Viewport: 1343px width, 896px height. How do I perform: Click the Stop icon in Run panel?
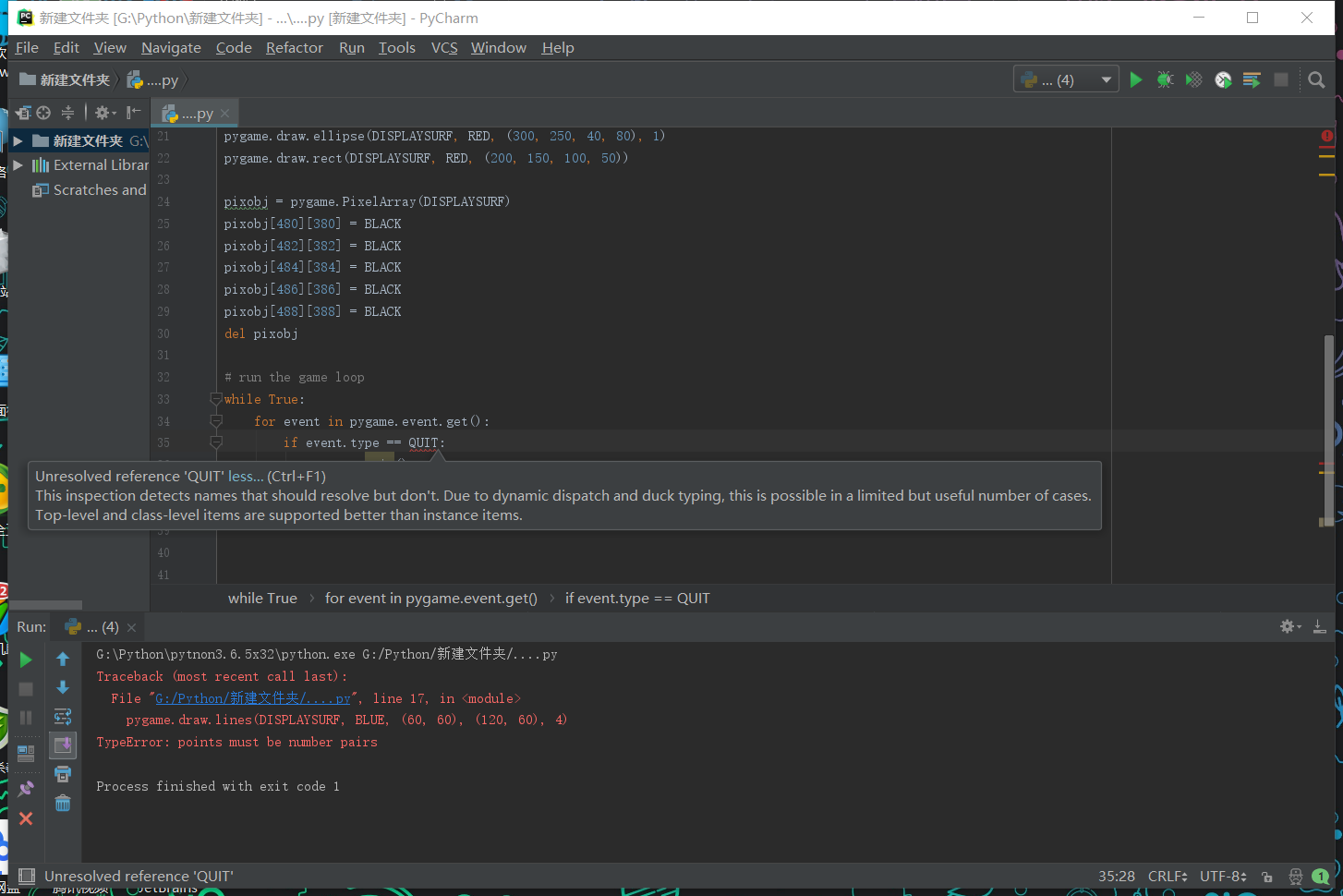click(x=26, y=689)
